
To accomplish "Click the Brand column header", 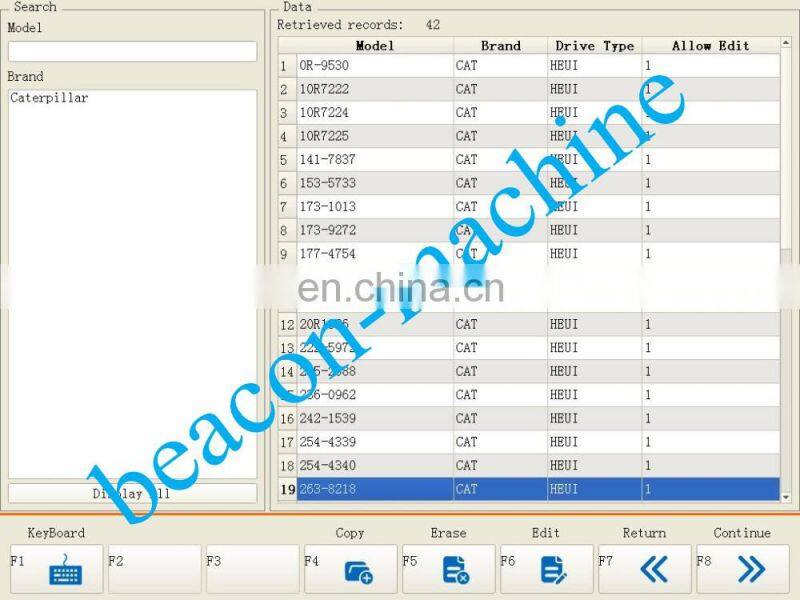I will point(500,46).
